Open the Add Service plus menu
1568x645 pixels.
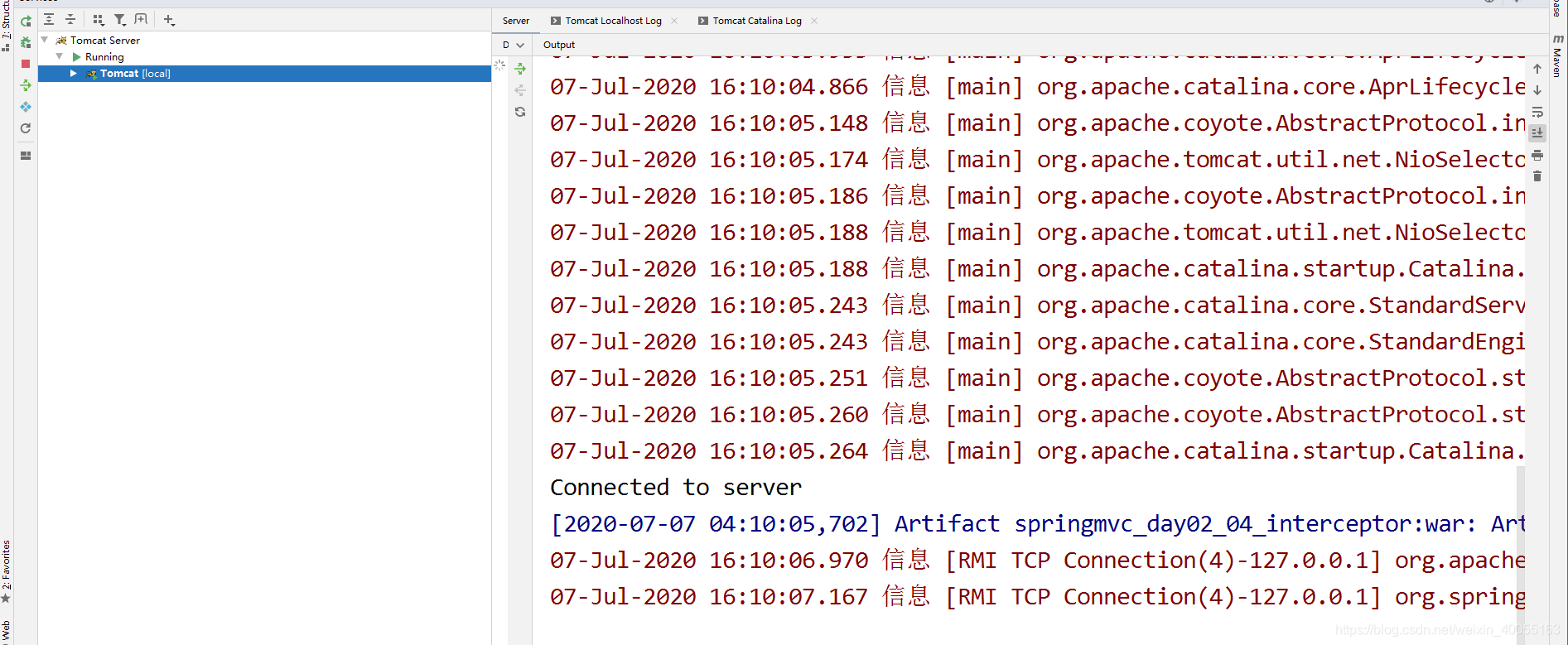[x=169, y=20]
